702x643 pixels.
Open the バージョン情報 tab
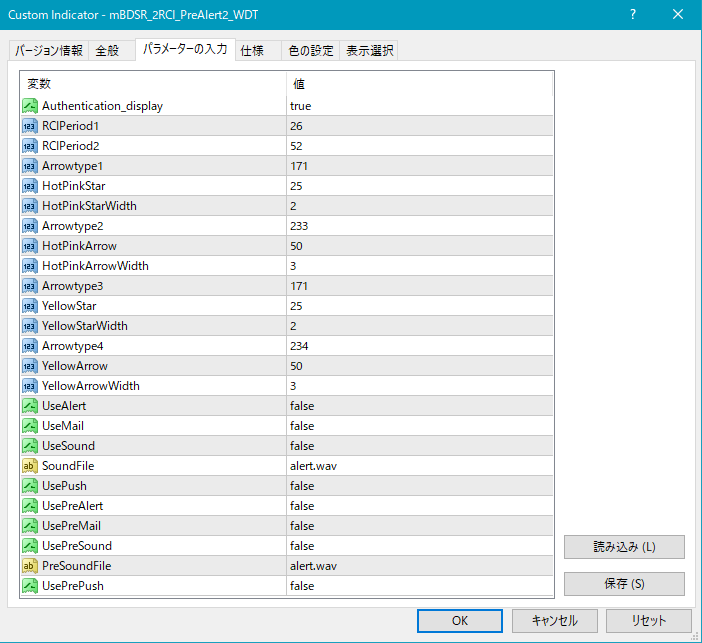(x=49, y=51)
